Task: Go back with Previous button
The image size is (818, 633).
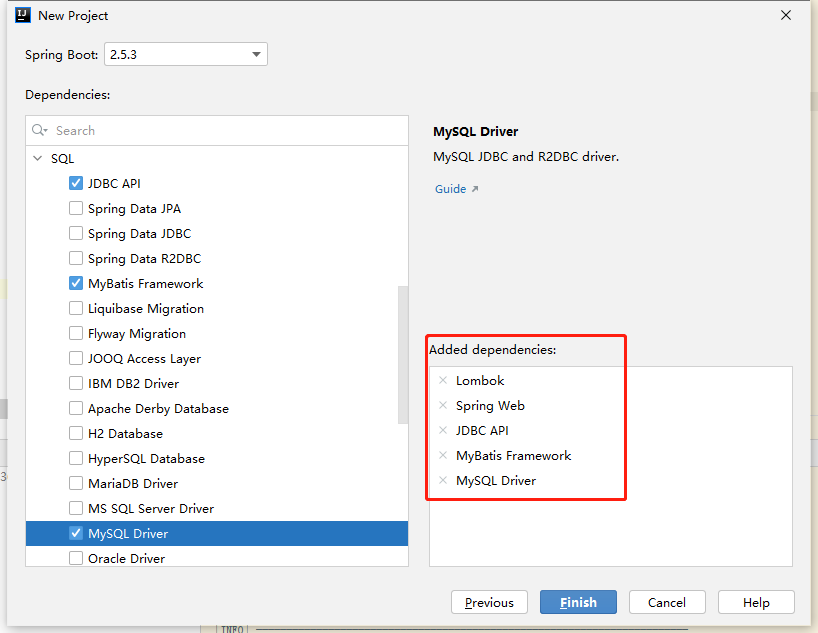Action: click(489, 602)
